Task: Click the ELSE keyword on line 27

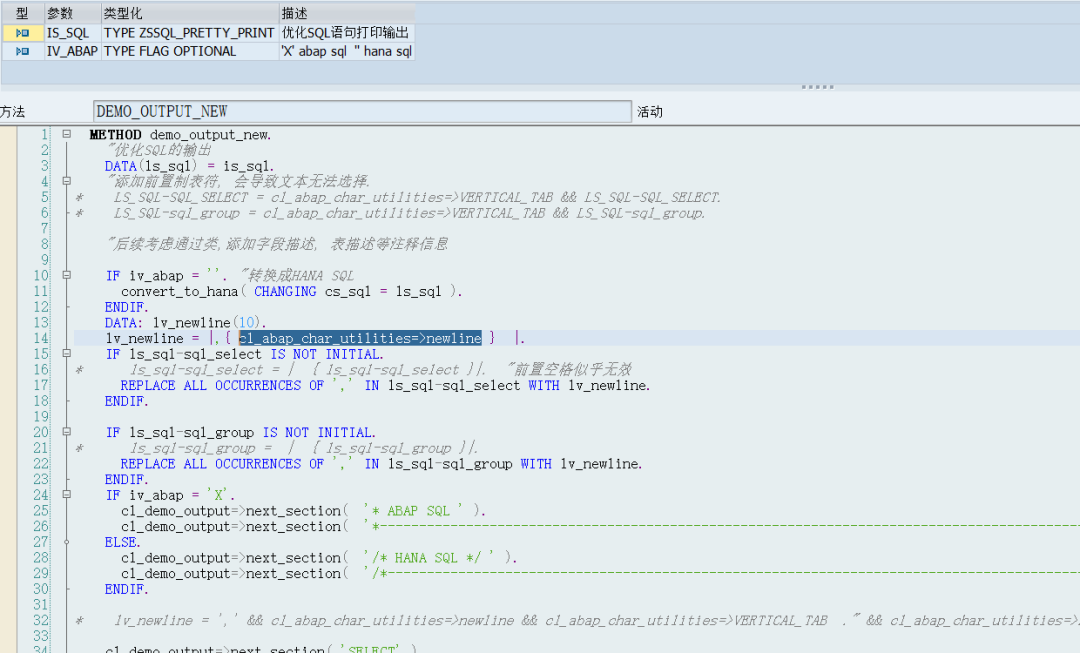Action: 122,542
